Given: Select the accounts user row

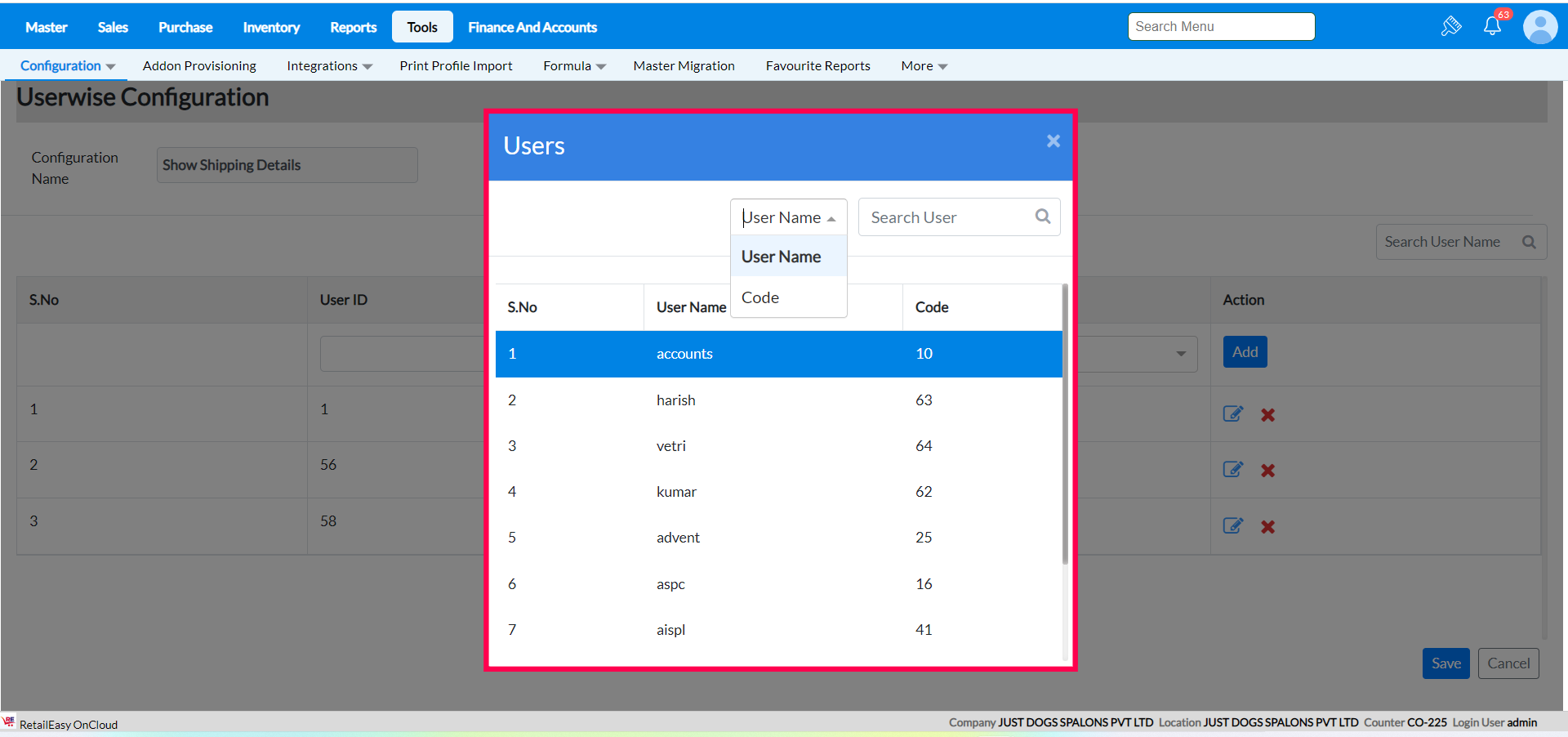Looking at the screenshot, I should 778,354.
